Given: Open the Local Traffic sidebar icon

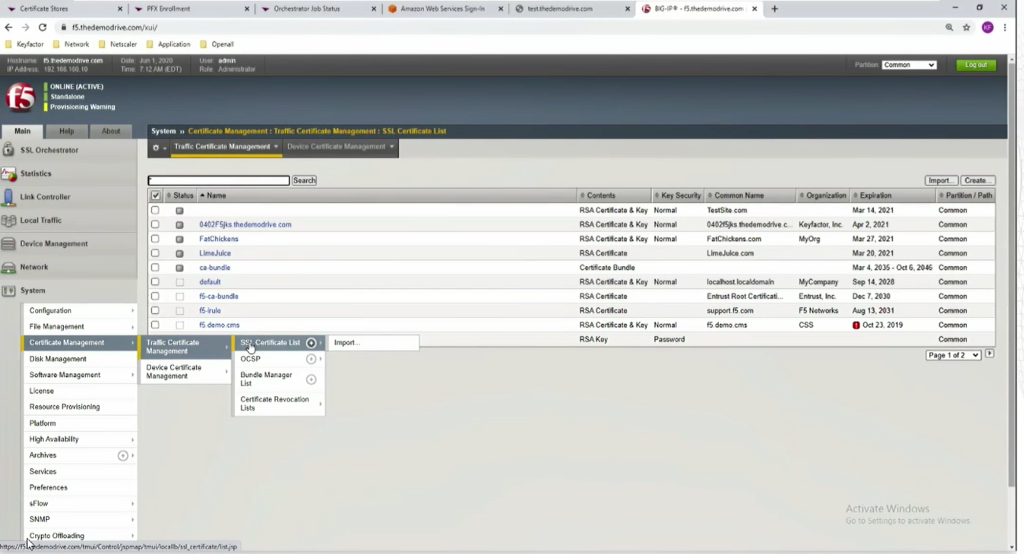Looking at the screenshot, I should click(8, 220).
